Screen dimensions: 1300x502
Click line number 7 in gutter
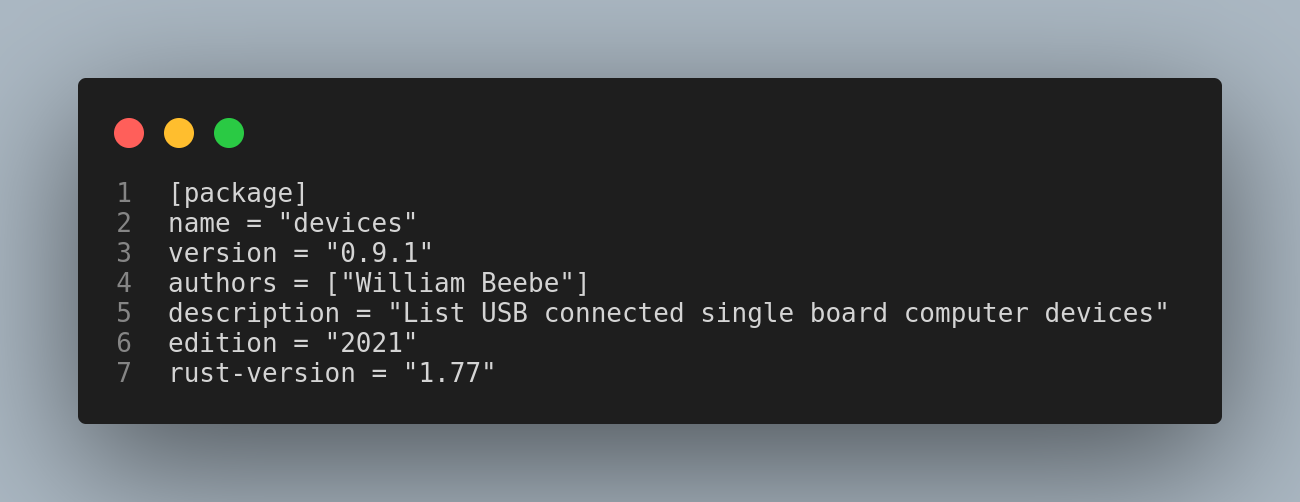tap(124, 373)
